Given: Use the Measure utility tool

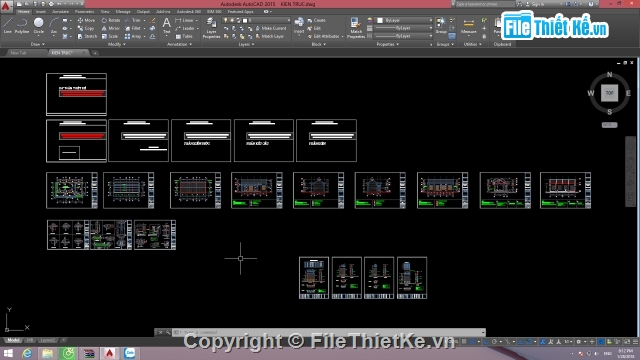Looking at the screenshot, I should tap(469, 26).
